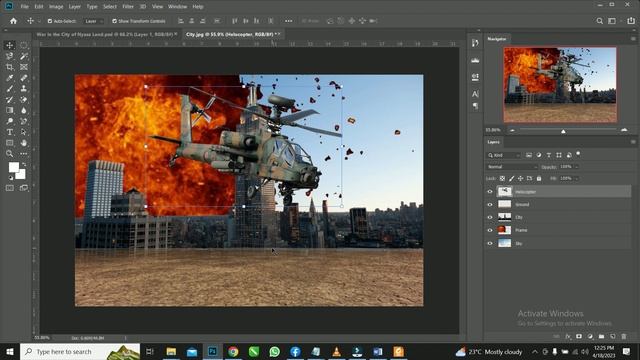Click the foreground color swatch

13,167
